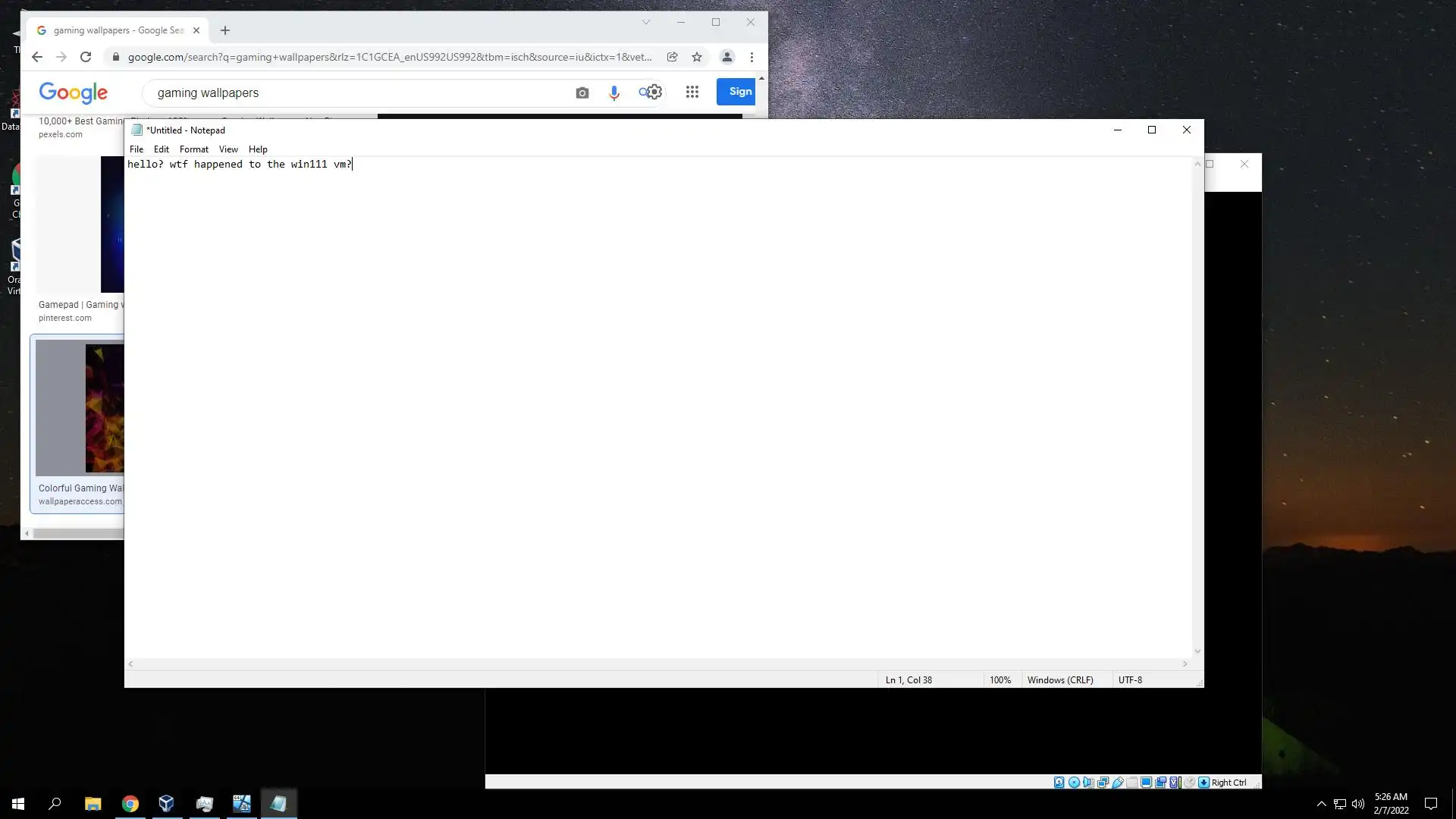Click the Google Sign in button
This screenshot has width=1456, height=819.
pos(736,92)
